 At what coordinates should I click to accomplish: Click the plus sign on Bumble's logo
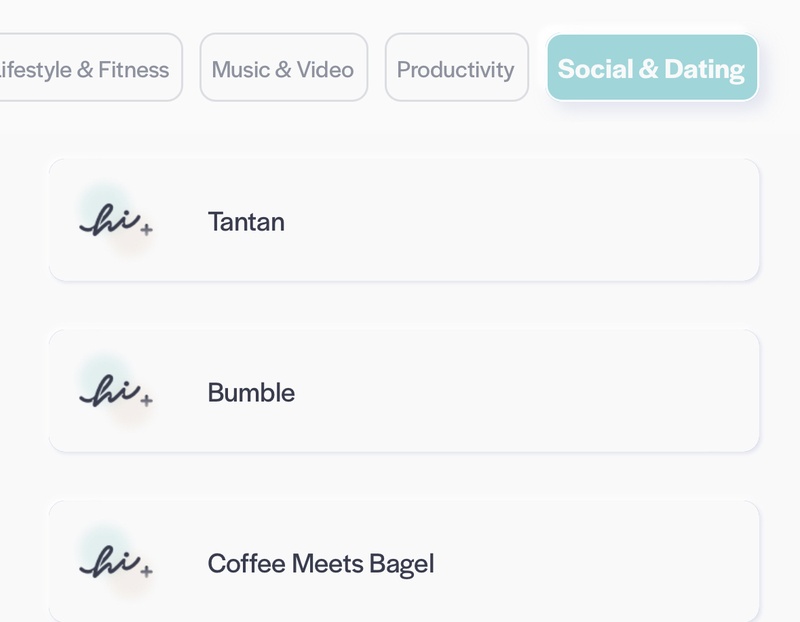point(146,401)
